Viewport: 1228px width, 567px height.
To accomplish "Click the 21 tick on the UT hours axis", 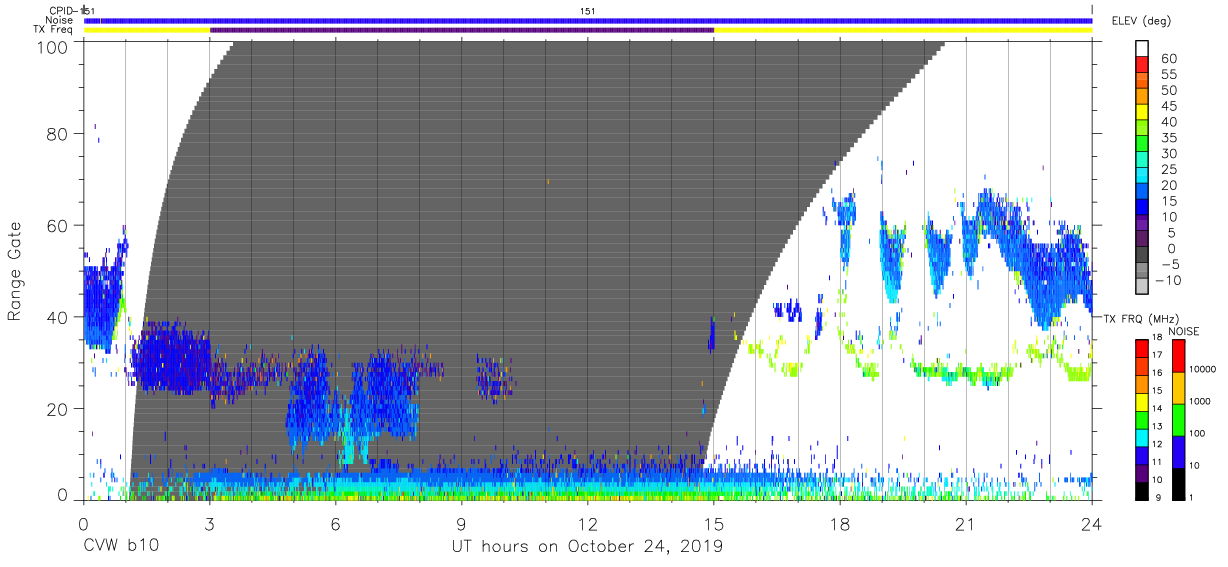I will click(x=966, y=523).
